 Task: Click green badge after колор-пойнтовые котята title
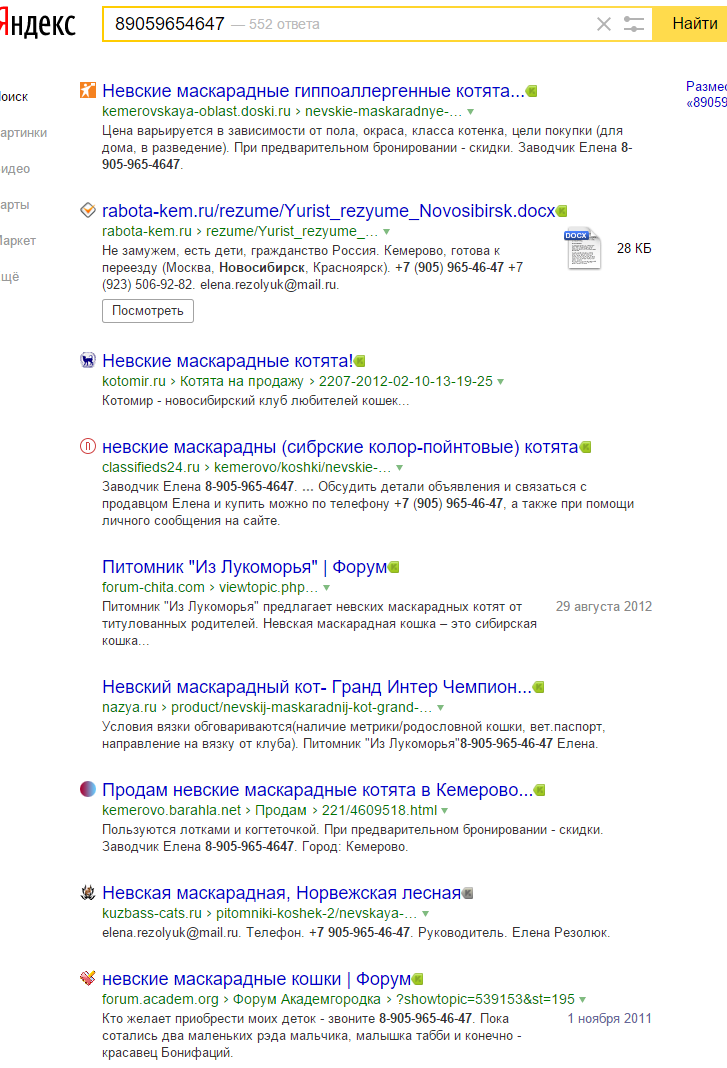click(586, 447)
